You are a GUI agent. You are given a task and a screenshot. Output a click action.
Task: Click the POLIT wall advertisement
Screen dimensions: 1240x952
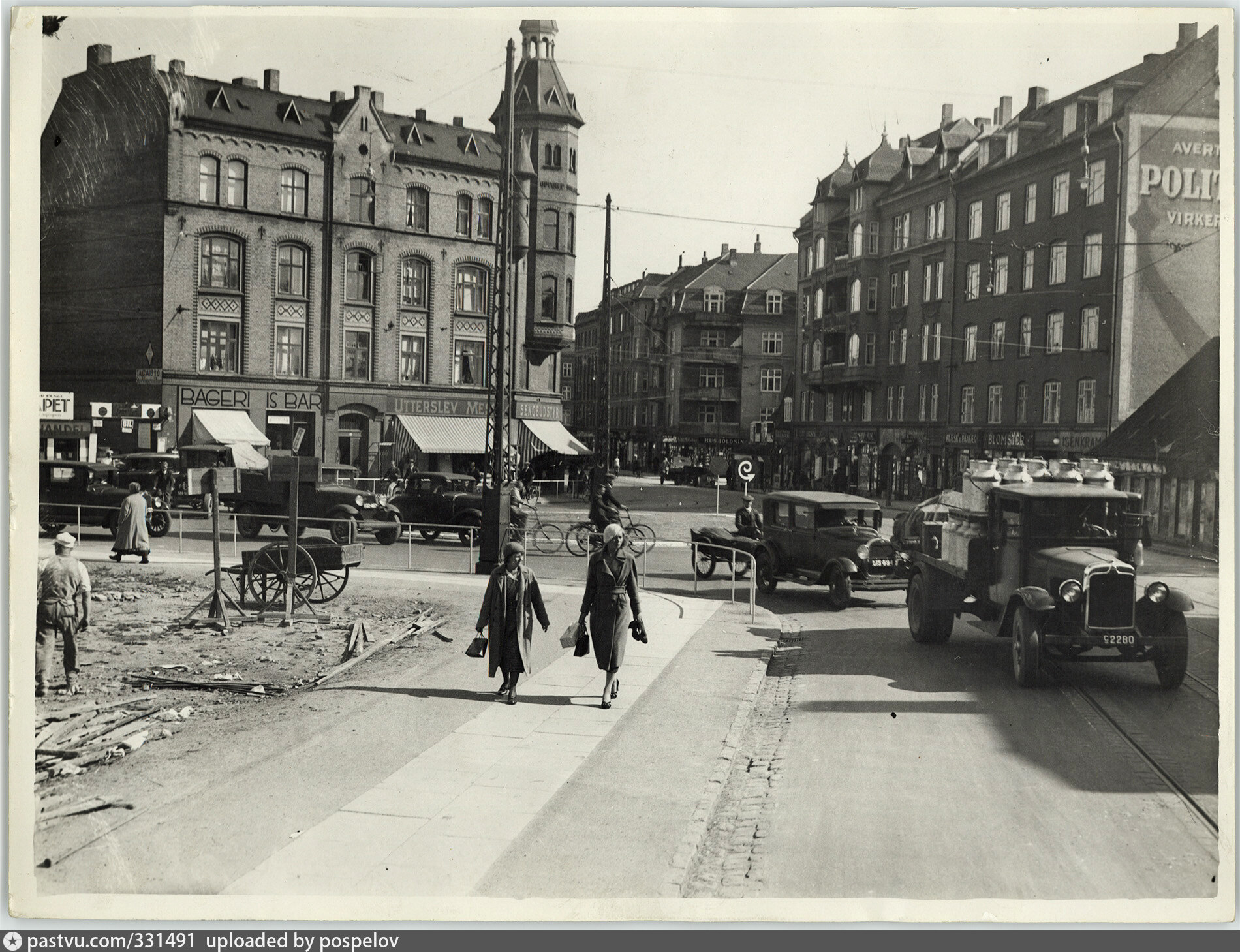[x=1178, y=181]
